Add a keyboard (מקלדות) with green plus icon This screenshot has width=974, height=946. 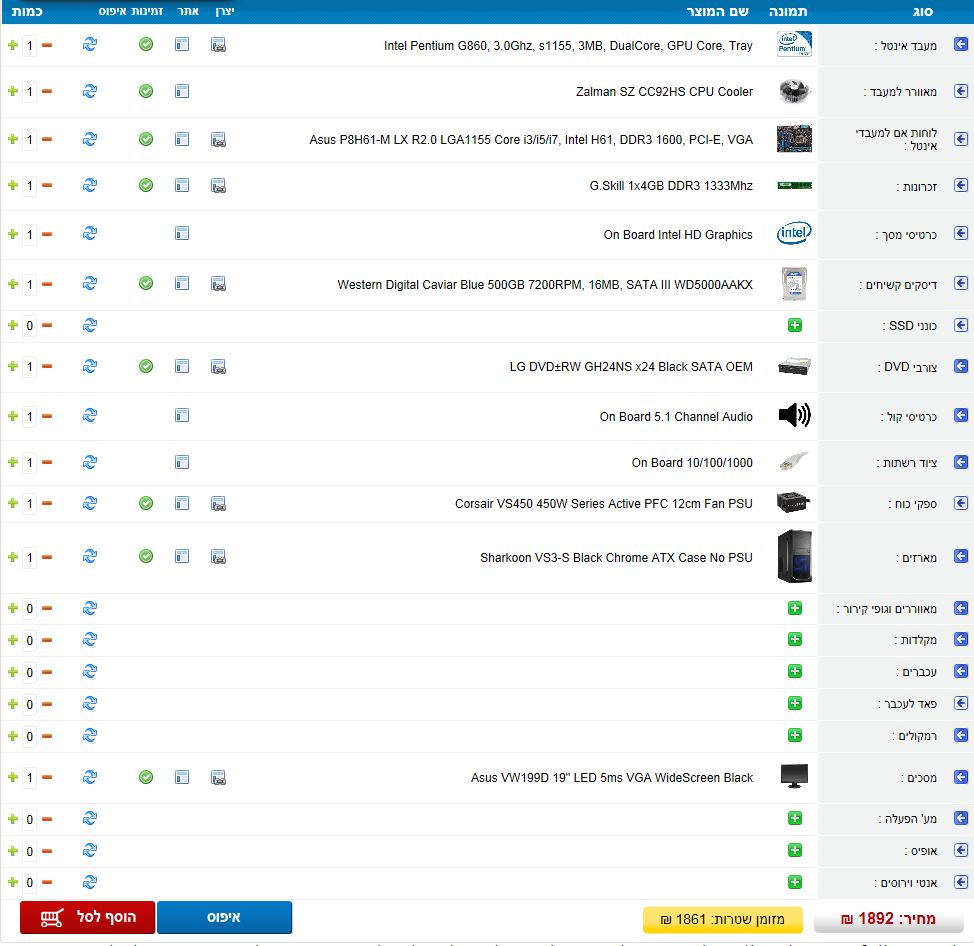(x=794, y=640)
